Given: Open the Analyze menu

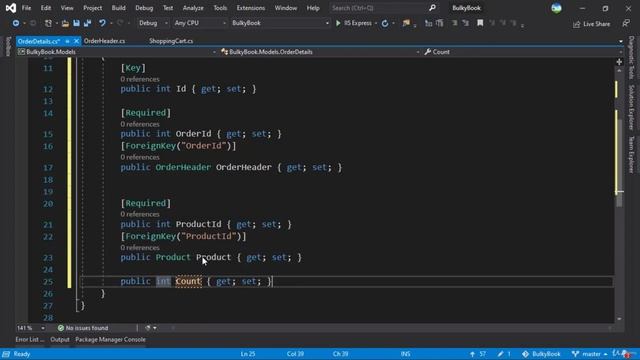Looking at the screenshot, I should click(x=193, y=8).
